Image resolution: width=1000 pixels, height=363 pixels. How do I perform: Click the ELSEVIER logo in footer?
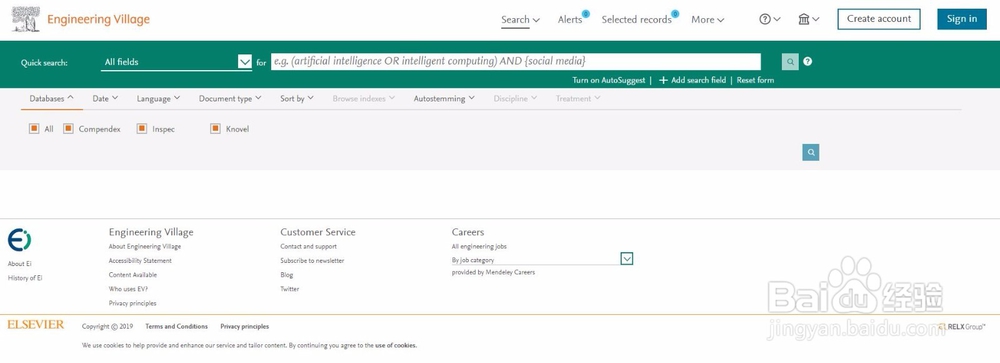click(36, 325)
